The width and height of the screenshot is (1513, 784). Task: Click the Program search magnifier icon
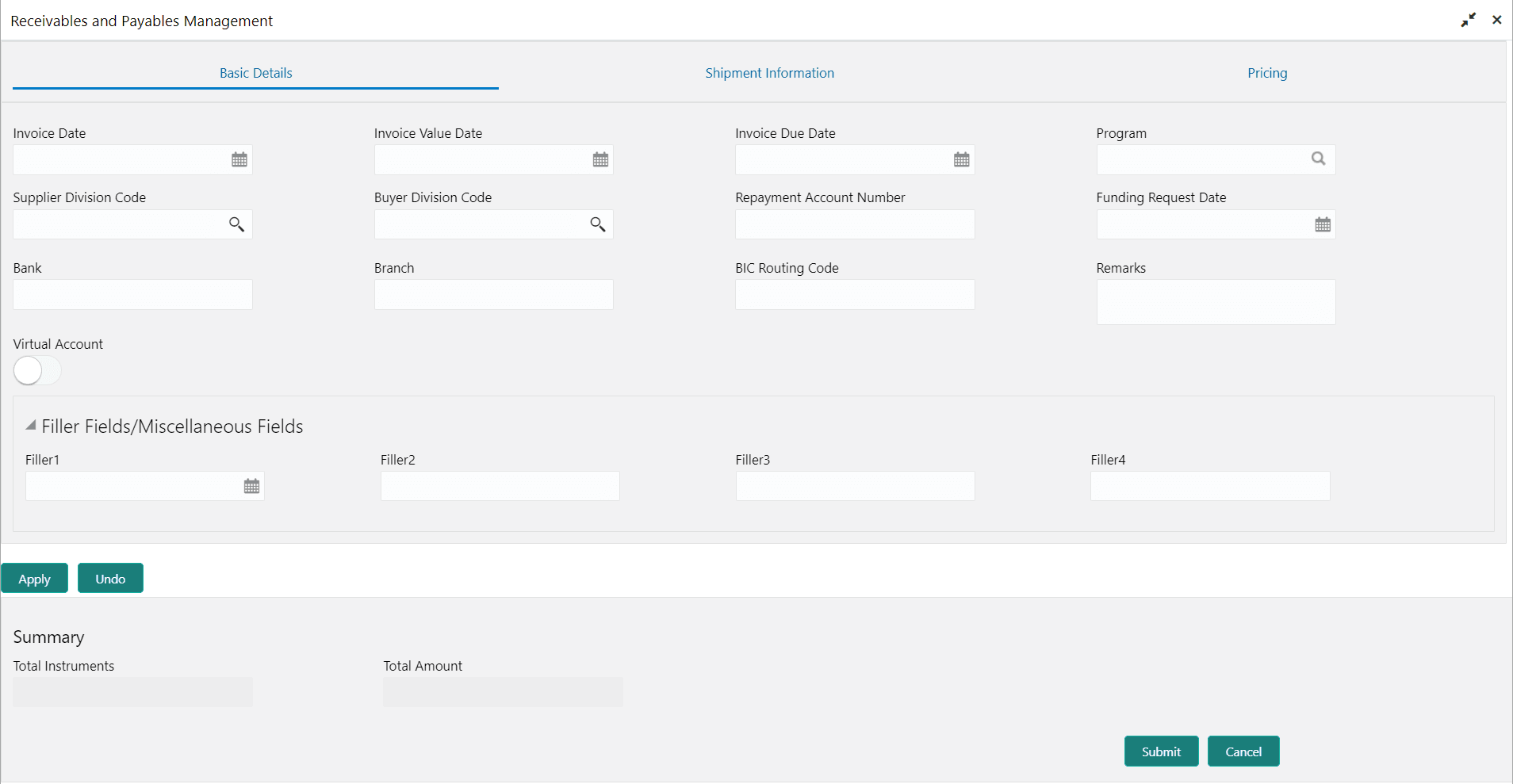pyautogui.click(x=1318, y=159)
